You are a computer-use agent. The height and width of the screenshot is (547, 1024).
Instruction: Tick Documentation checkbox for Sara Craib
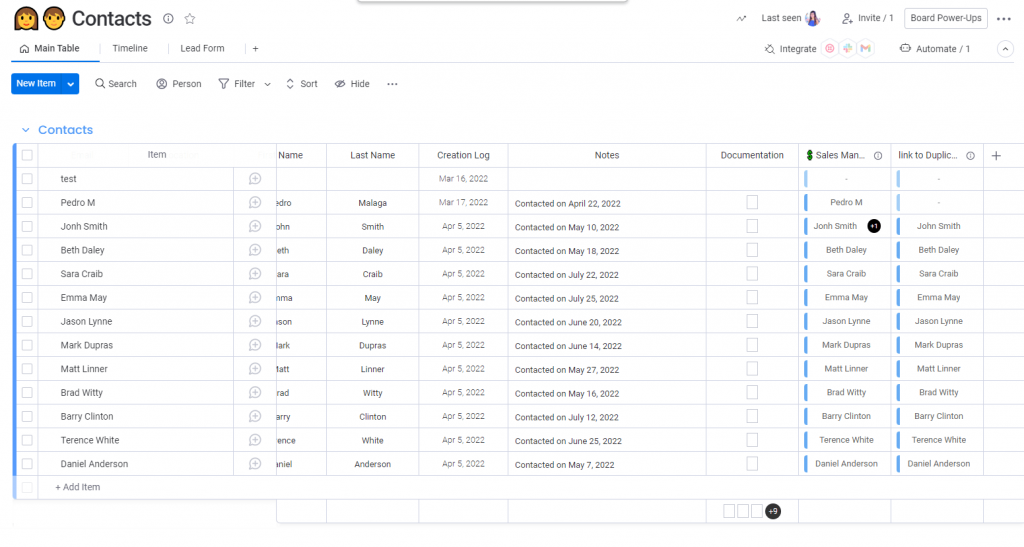pyautogui.click(x=752, y=274)
